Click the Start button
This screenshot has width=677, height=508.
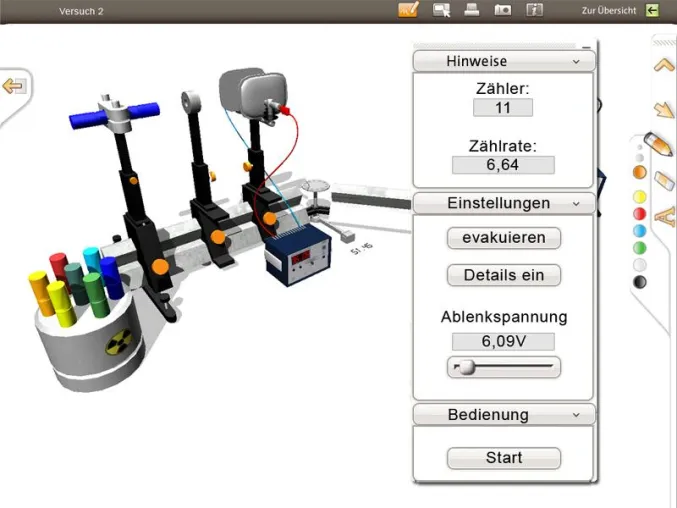(504, 458)
